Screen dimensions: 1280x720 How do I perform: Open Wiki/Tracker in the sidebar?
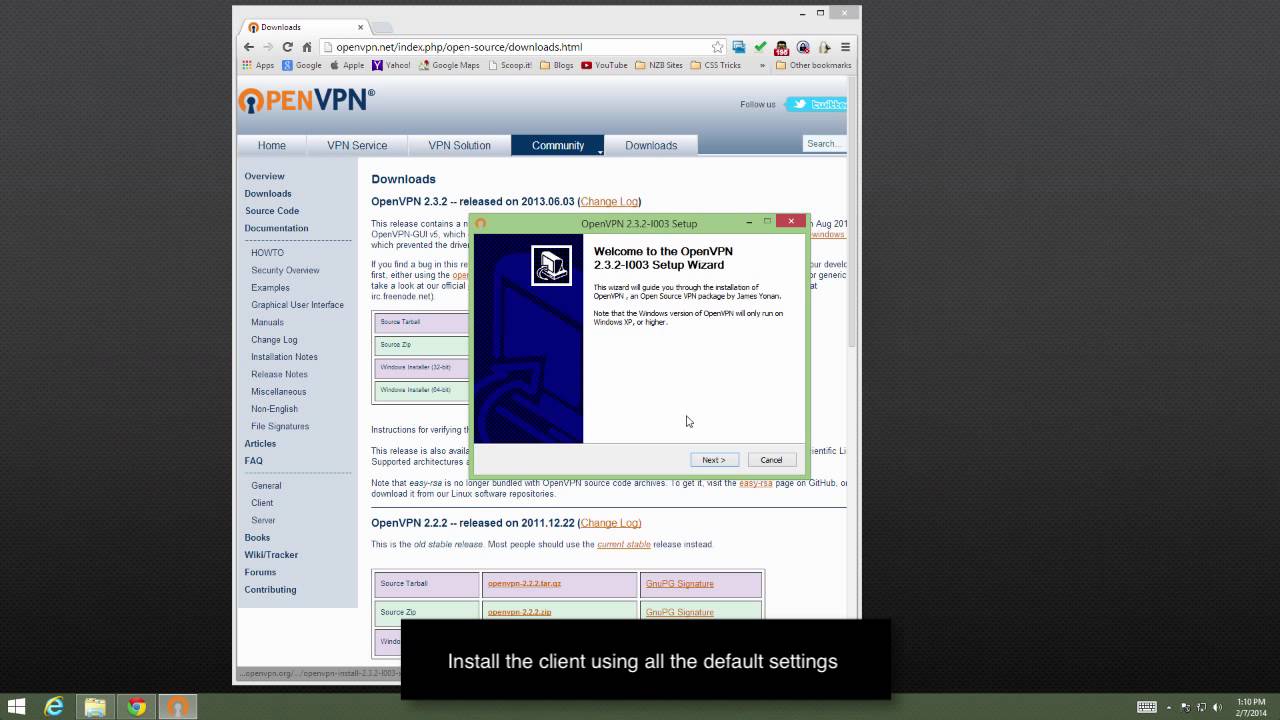pyautogui.click(x=271, y=555)
